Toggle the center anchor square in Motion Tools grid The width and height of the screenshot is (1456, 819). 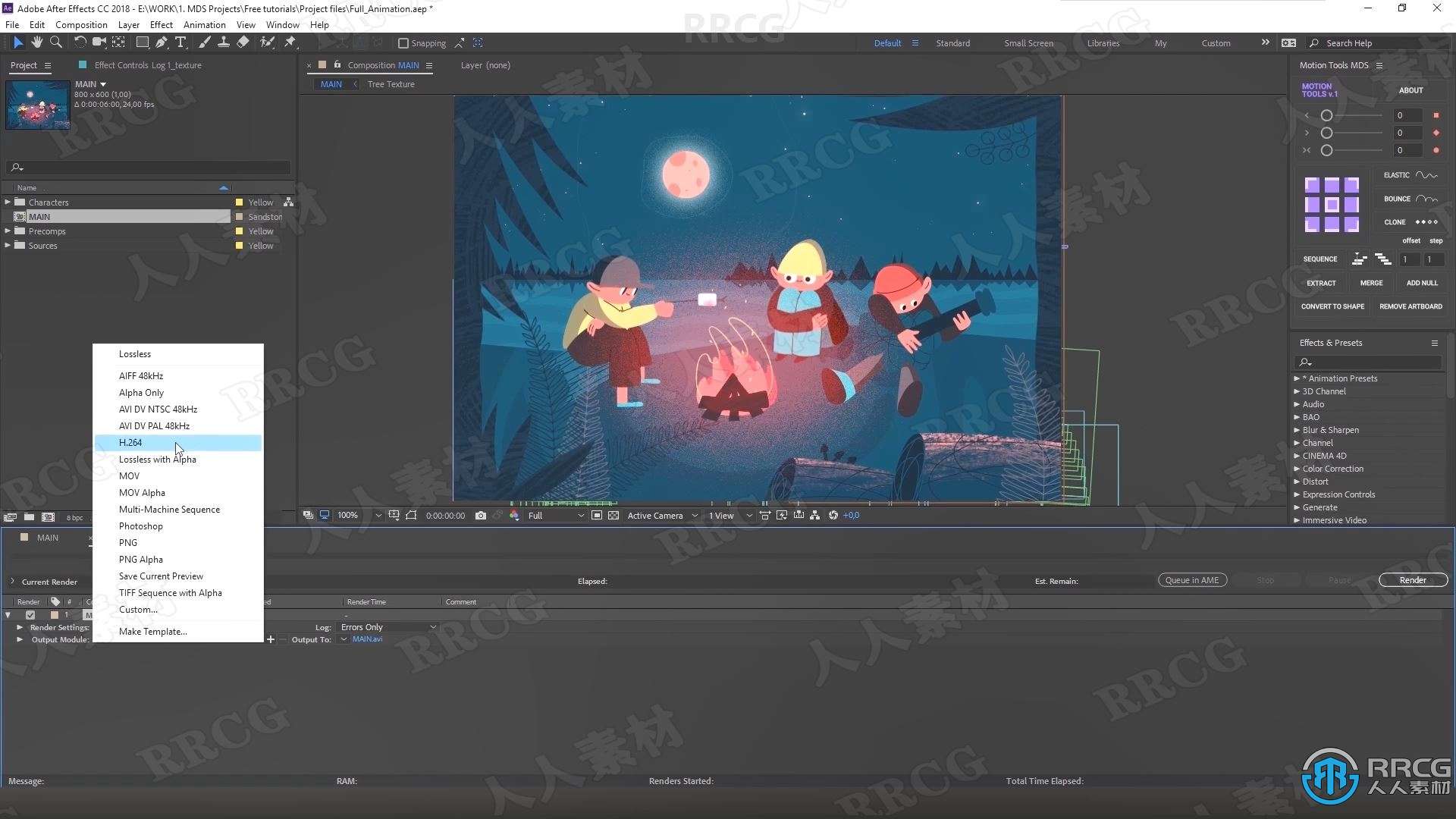(1332, 204)
